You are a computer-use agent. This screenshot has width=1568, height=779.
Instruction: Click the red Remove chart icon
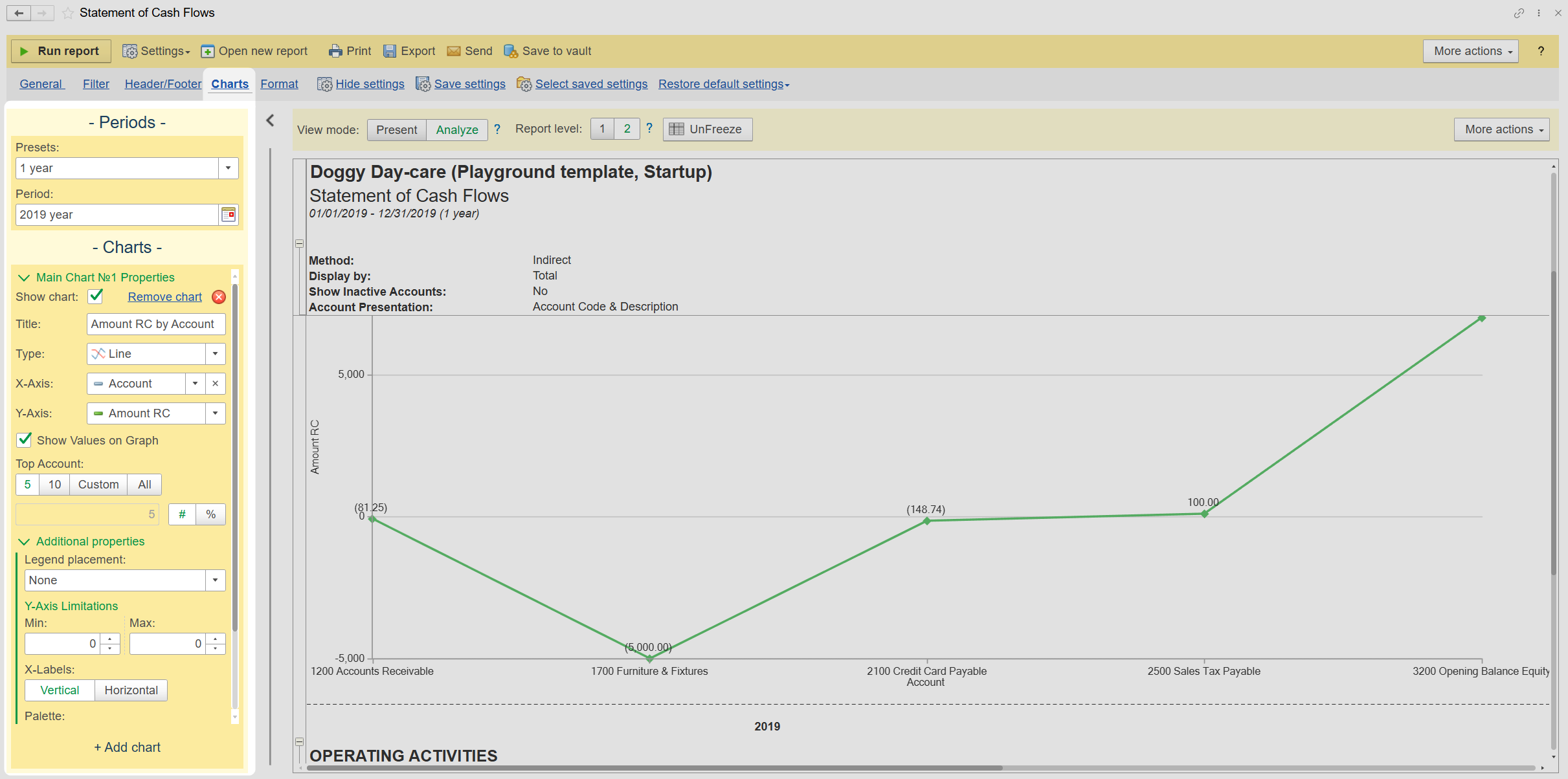tap(219, 297)
